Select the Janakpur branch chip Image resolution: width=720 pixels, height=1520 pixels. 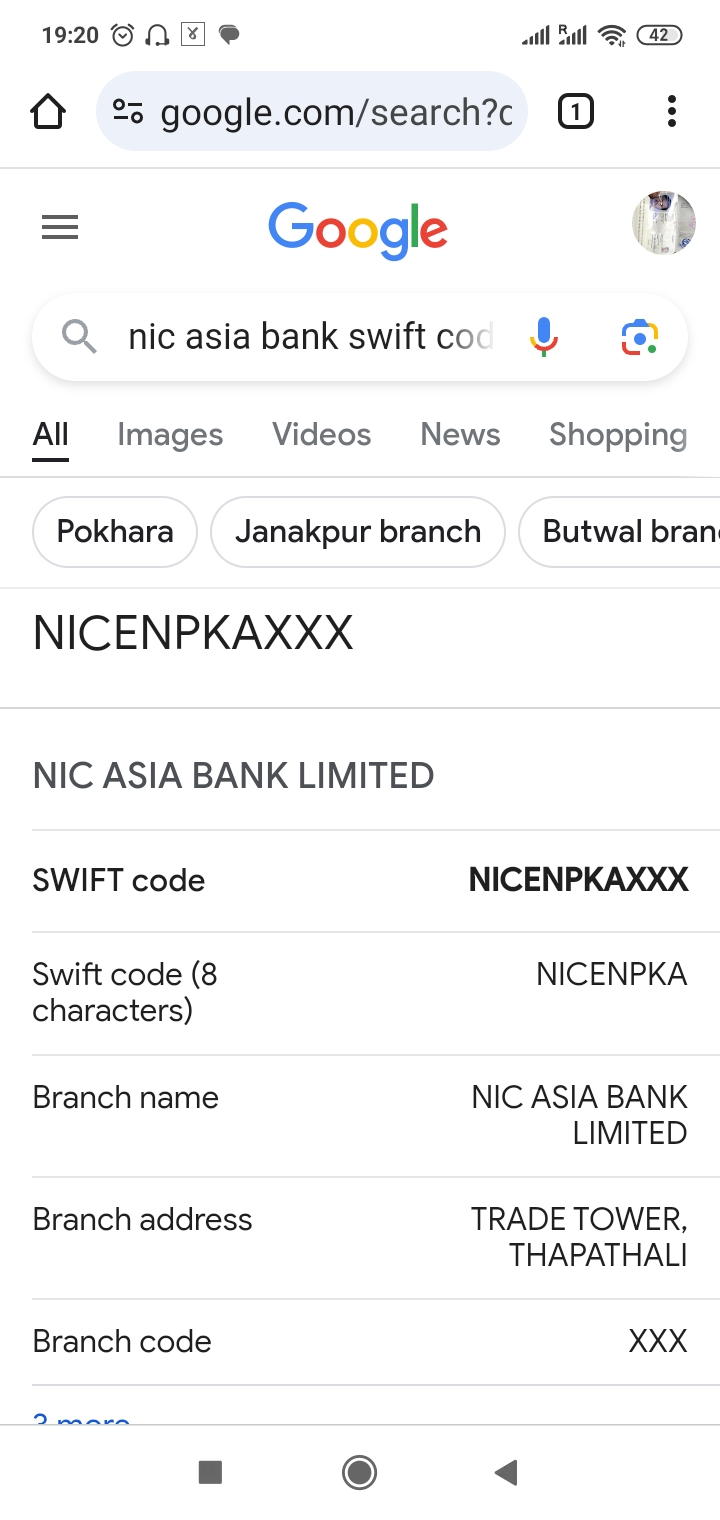(358, 531)
